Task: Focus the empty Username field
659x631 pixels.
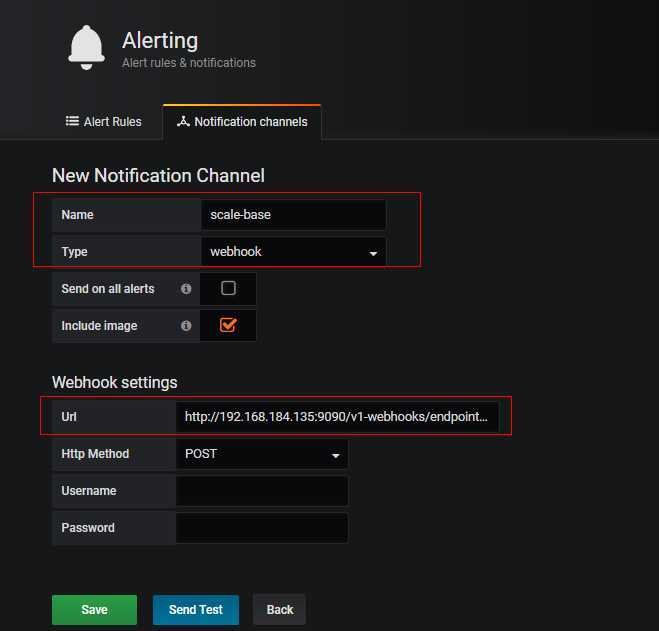Action: [x=261, y=491]
